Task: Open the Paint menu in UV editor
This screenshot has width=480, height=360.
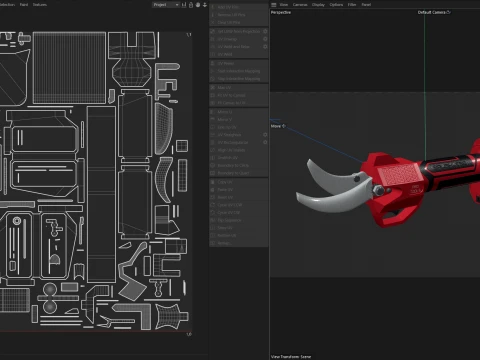Action: (x=24, y=5)
